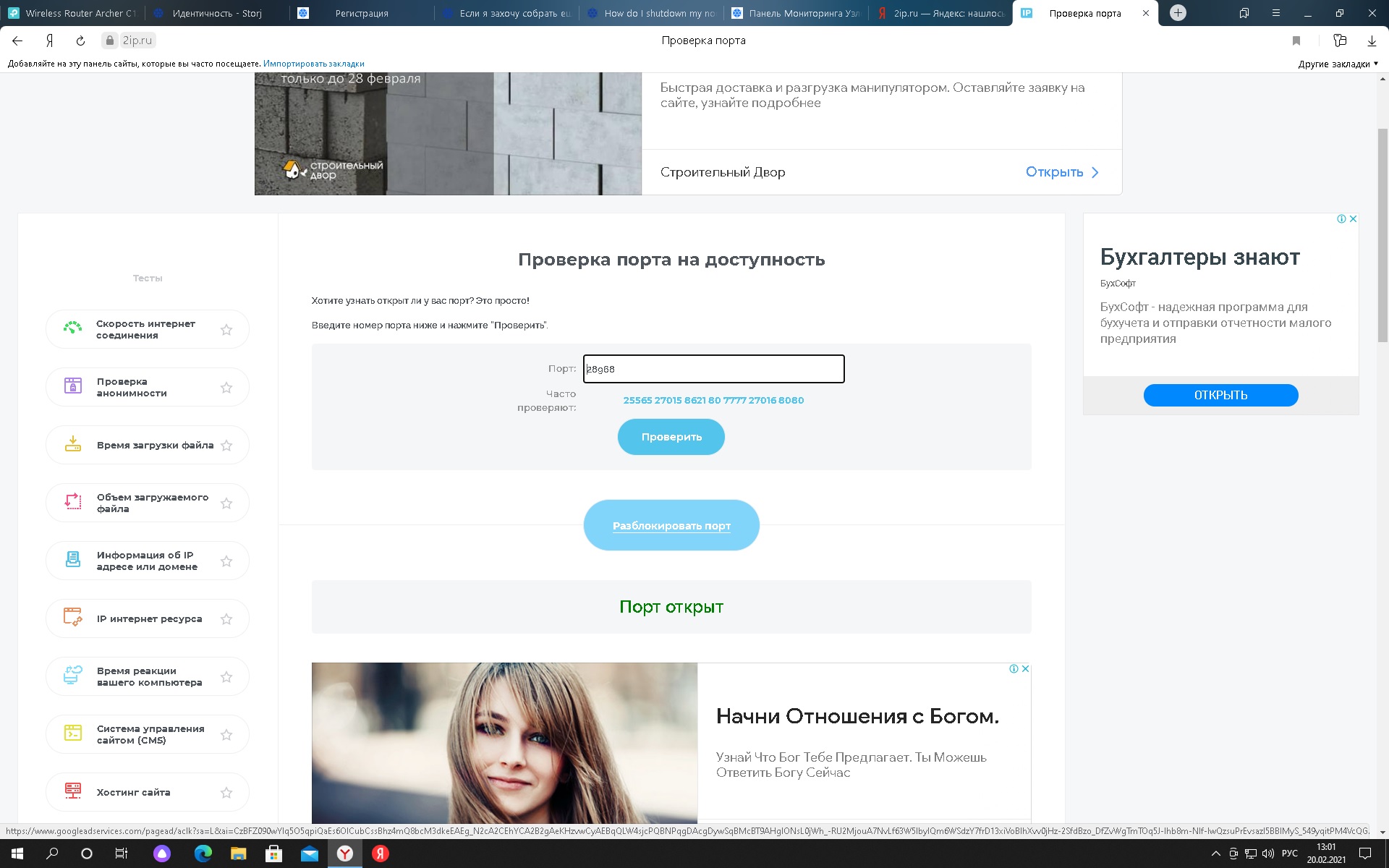Screen dimensions: 1389x868
Task: Click the file download time icon
Action: (x=73, y=444)
